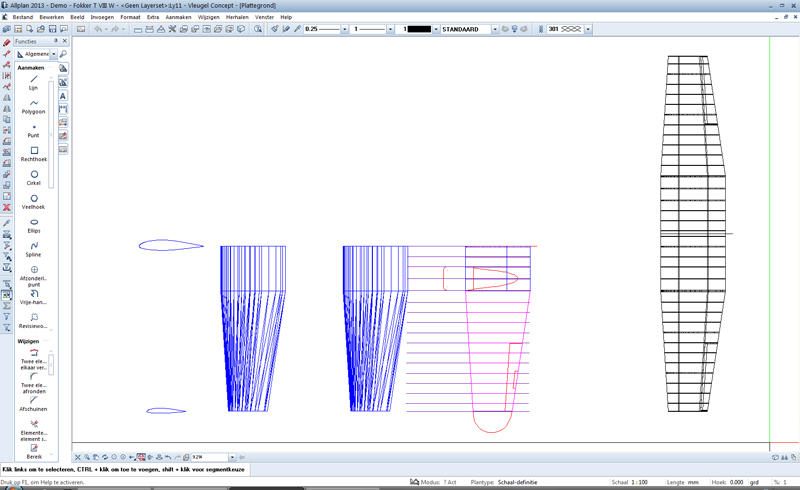Click the Redo arrow icon
Image resolution: width=800 pixels, height=490 pixels.
(115, 29)
